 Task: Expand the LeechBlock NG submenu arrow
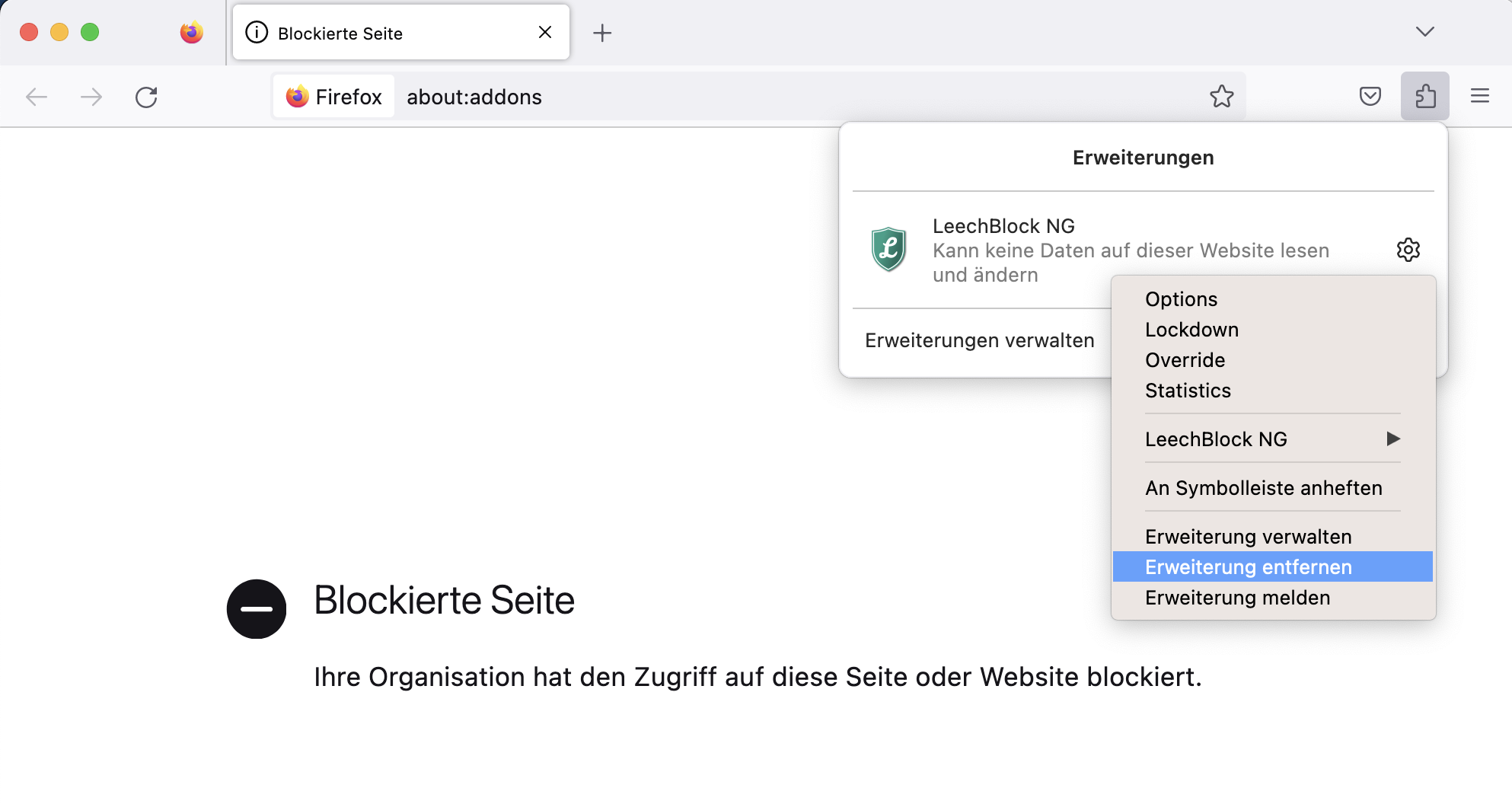[x=1392, y=439]
